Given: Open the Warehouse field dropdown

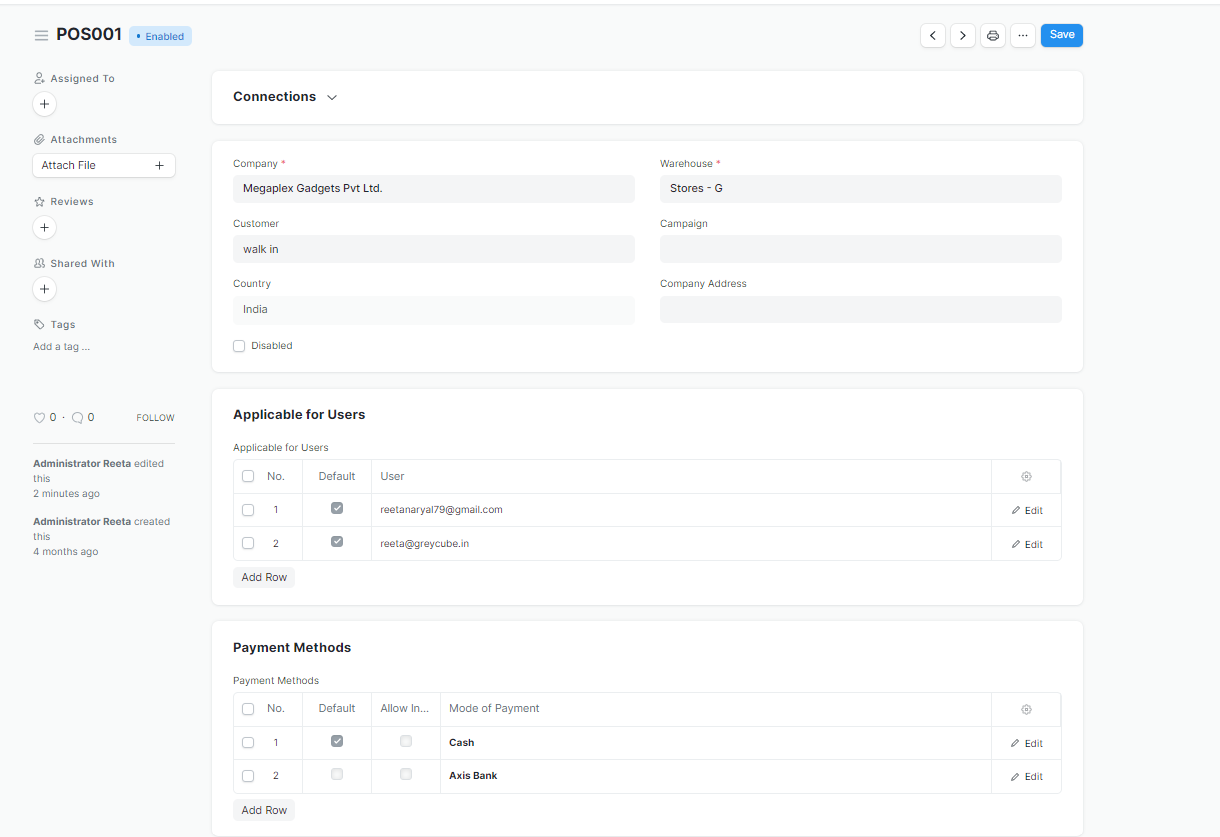Looking at the screenshot, I should [860, 189].
